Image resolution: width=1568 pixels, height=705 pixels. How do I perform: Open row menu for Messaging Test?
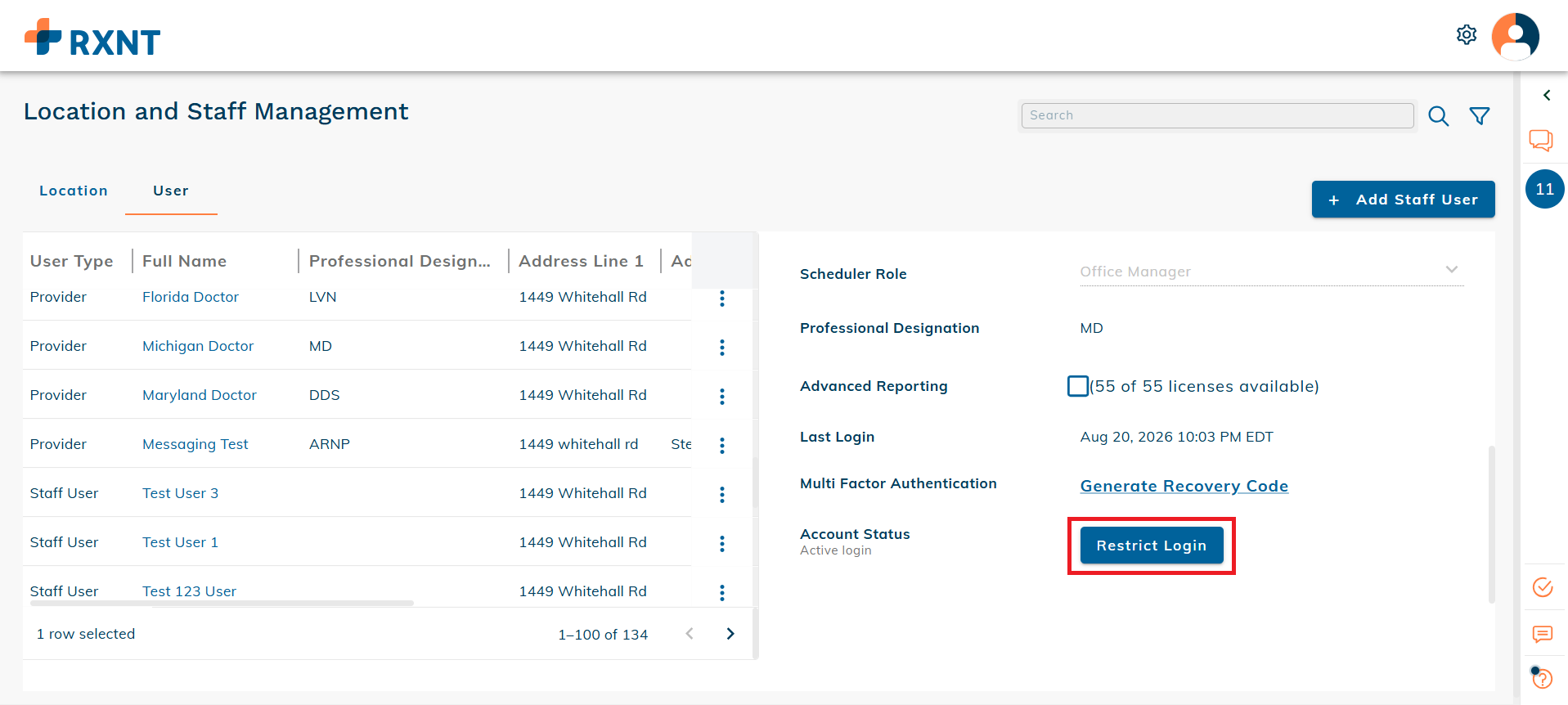pos(722,446)
